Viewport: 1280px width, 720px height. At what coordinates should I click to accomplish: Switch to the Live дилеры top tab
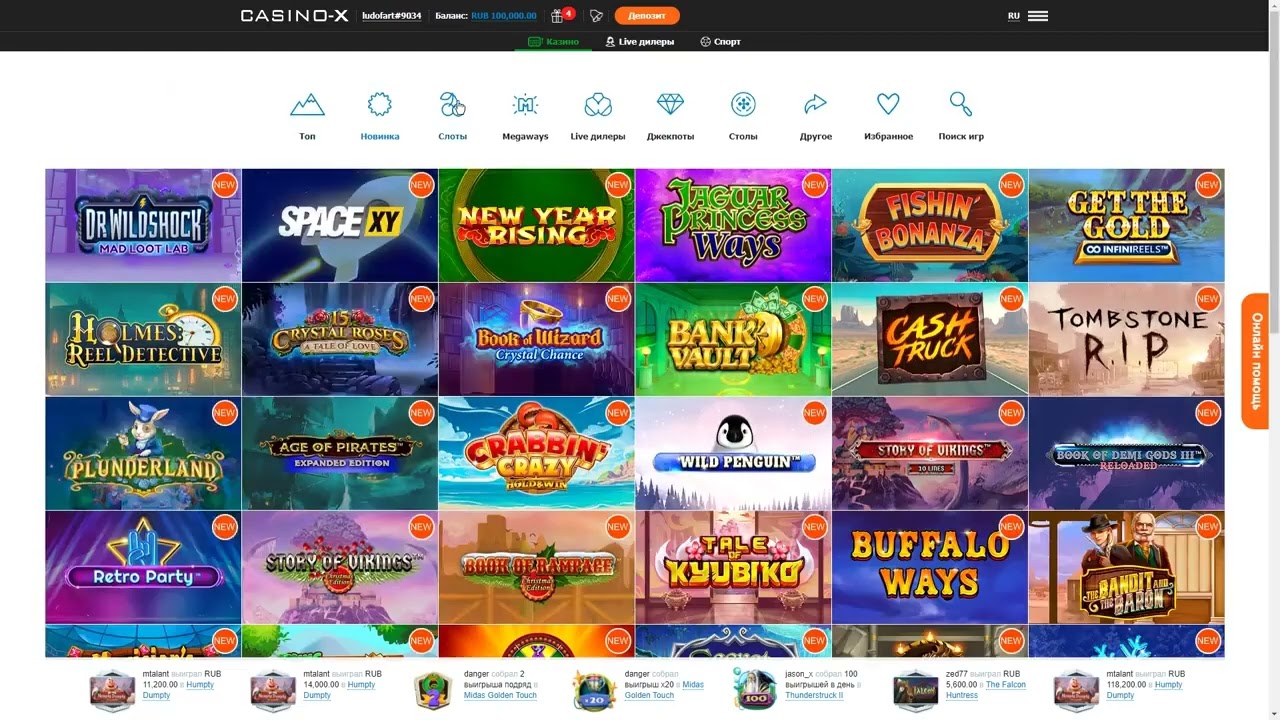640,42
